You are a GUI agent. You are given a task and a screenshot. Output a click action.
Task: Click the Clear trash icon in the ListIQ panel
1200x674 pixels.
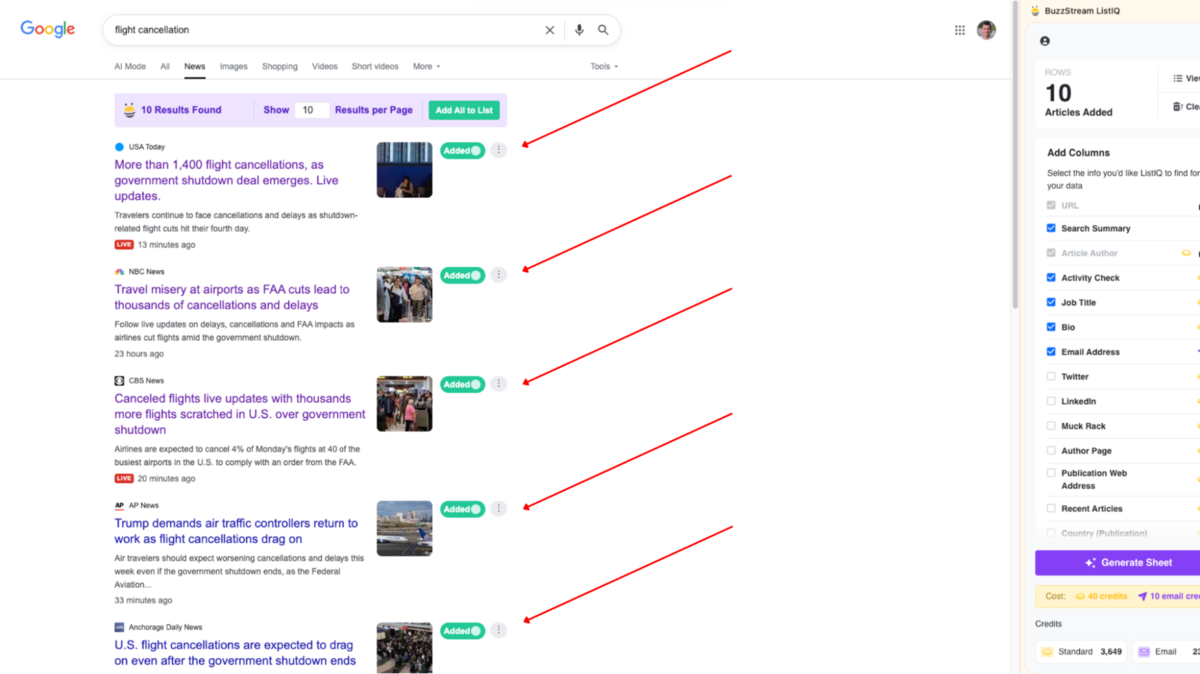click(1178, 105)
